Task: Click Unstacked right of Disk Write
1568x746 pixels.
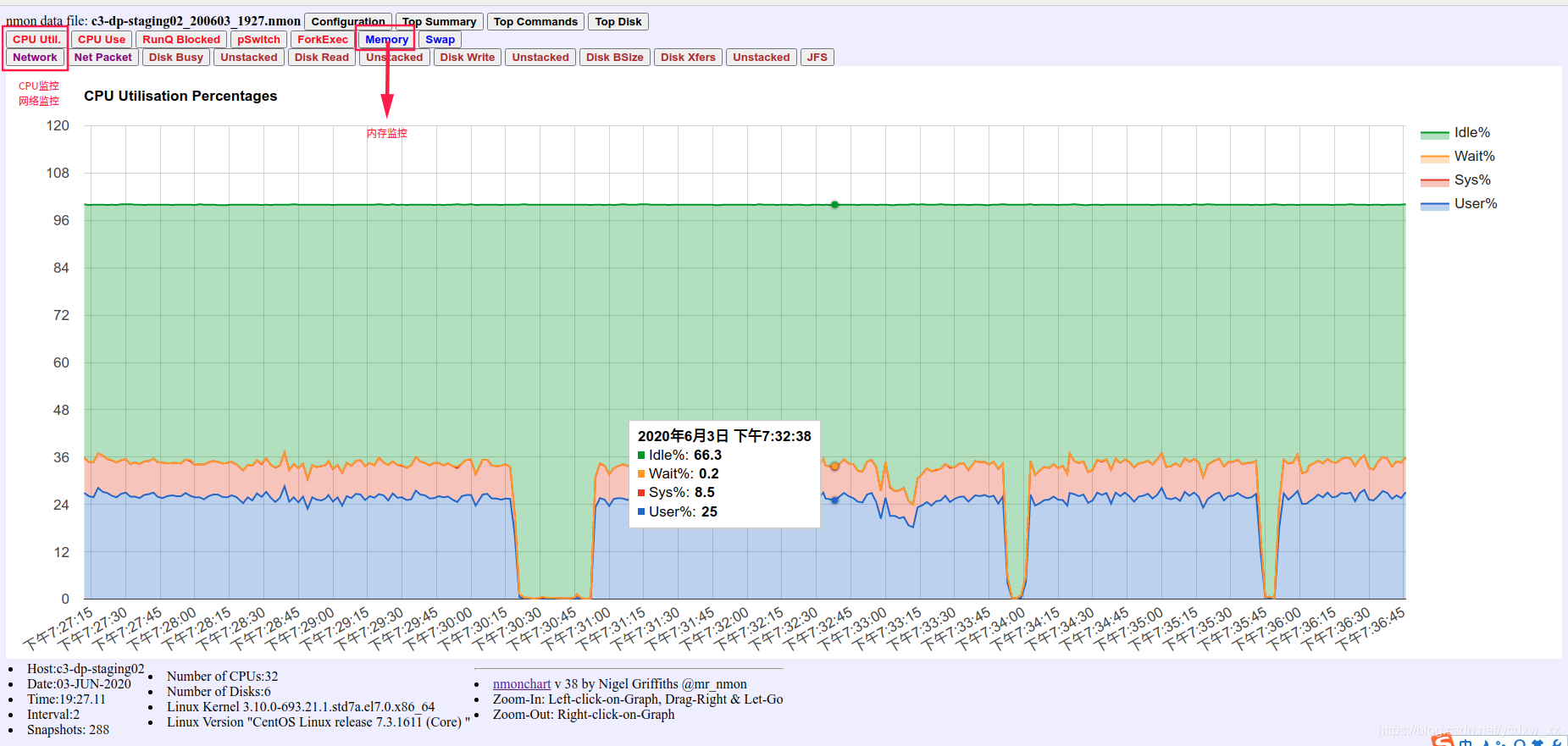Action: click(540, 58)
